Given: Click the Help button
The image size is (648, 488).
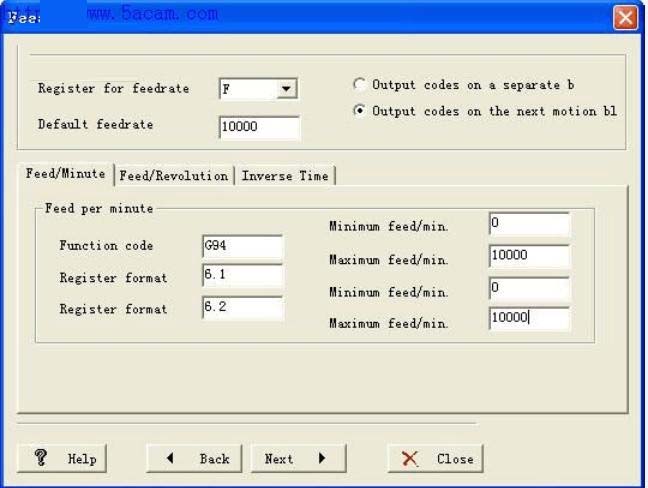Looking at the screenshot, I should [x=62, y=458].
